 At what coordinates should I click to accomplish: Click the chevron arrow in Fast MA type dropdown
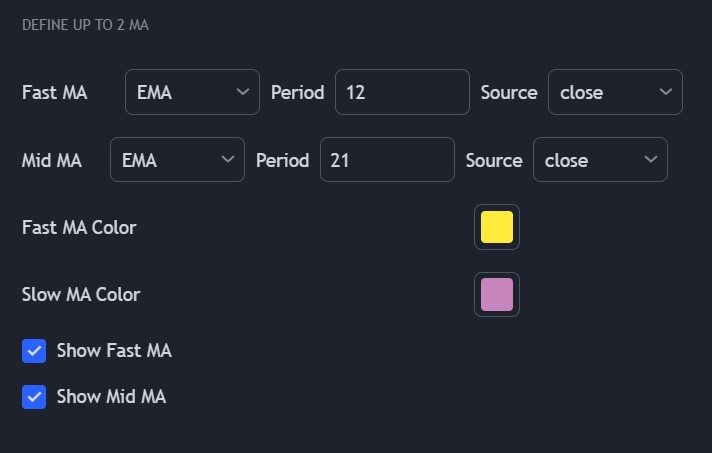(242, 92)
